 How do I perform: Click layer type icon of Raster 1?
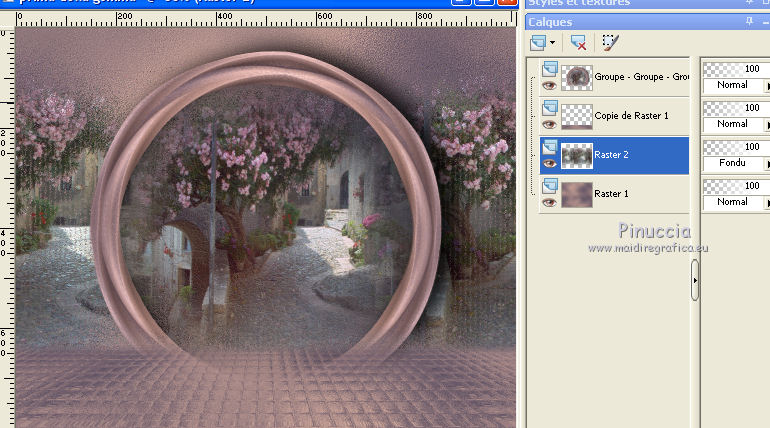click(x=550, y=186)
